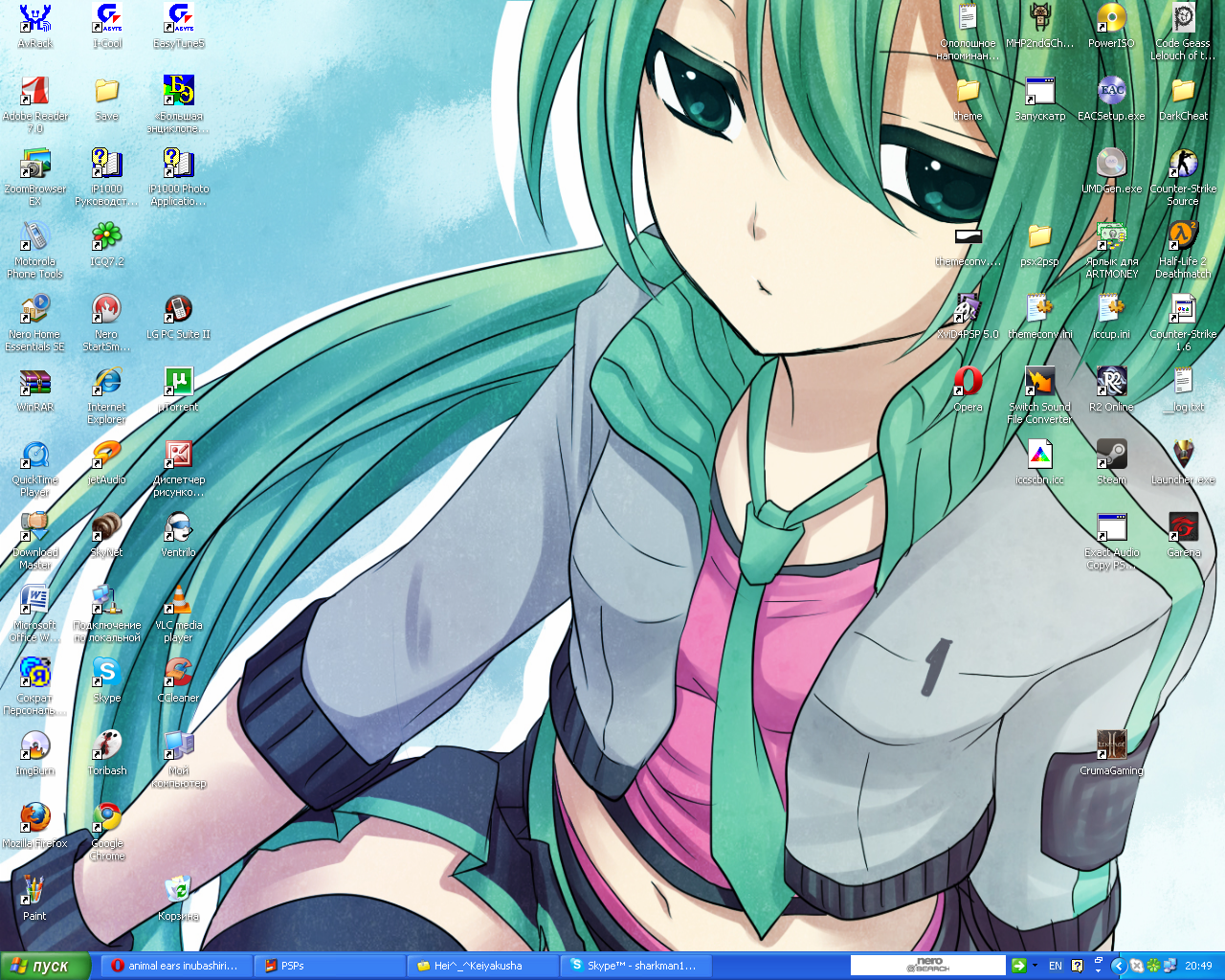Activate the PSPs taskbar button
Viewport: 1225px width, 980px height.
click(330, 966)
